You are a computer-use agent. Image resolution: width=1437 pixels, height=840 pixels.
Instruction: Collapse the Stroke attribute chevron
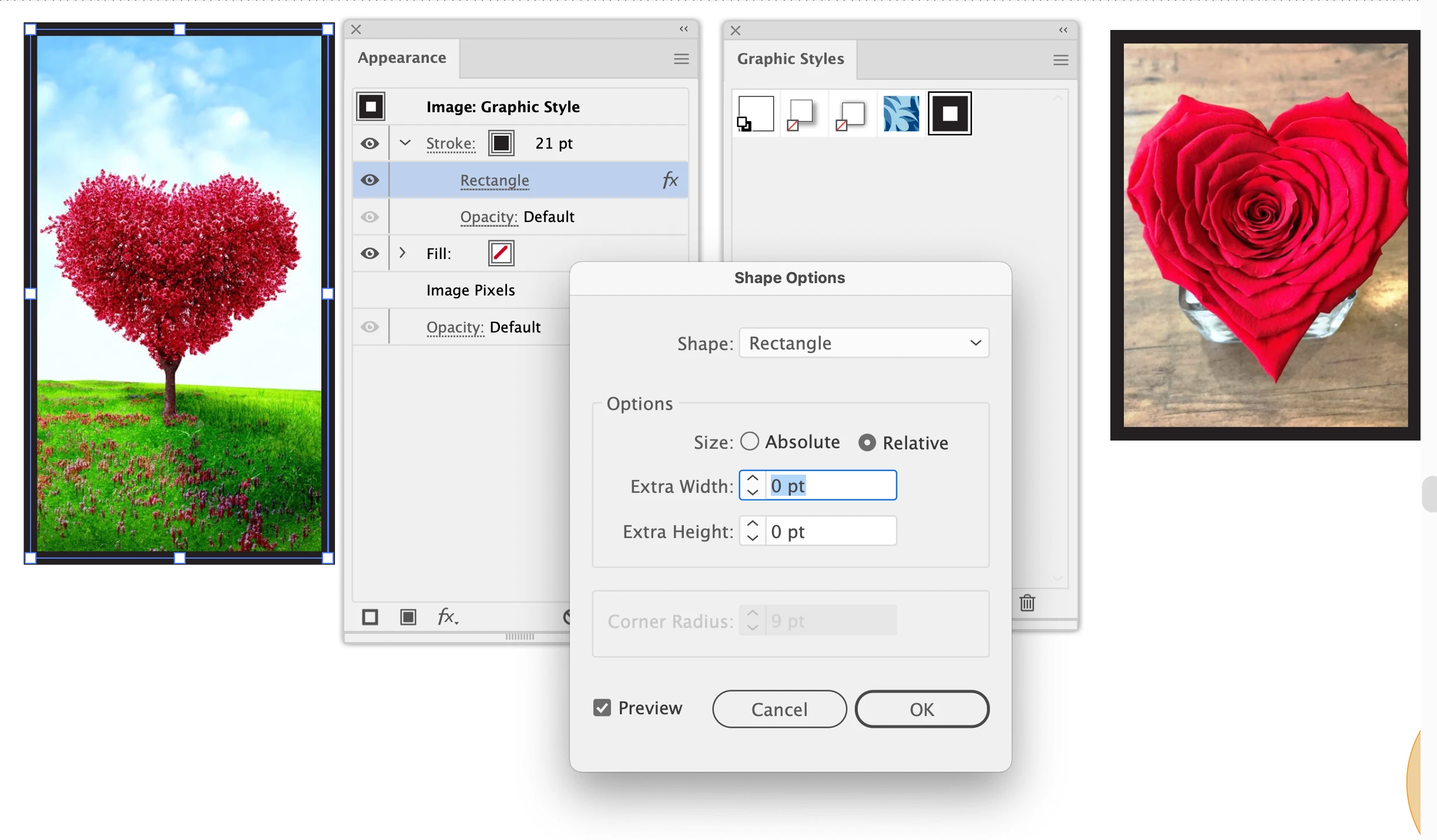point(405,143)
